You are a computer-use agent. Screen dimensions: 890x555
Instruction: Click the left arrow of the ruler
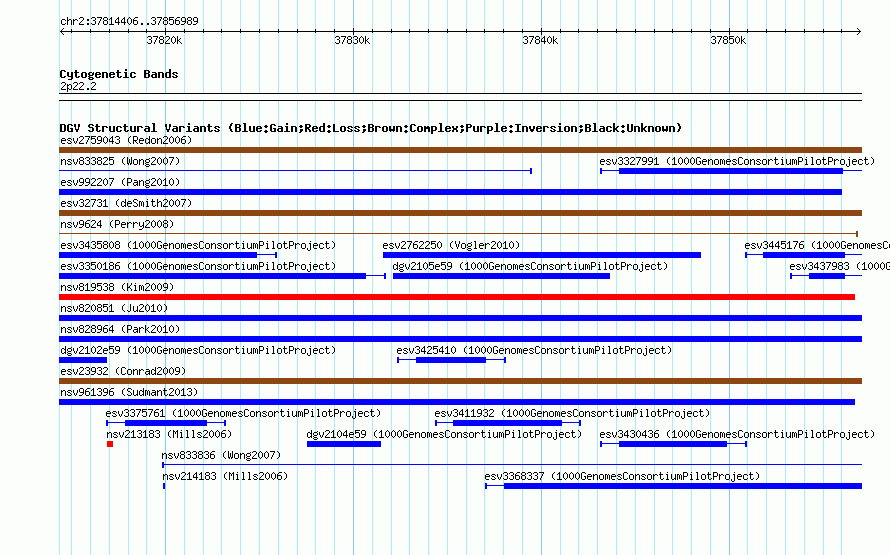62,31
